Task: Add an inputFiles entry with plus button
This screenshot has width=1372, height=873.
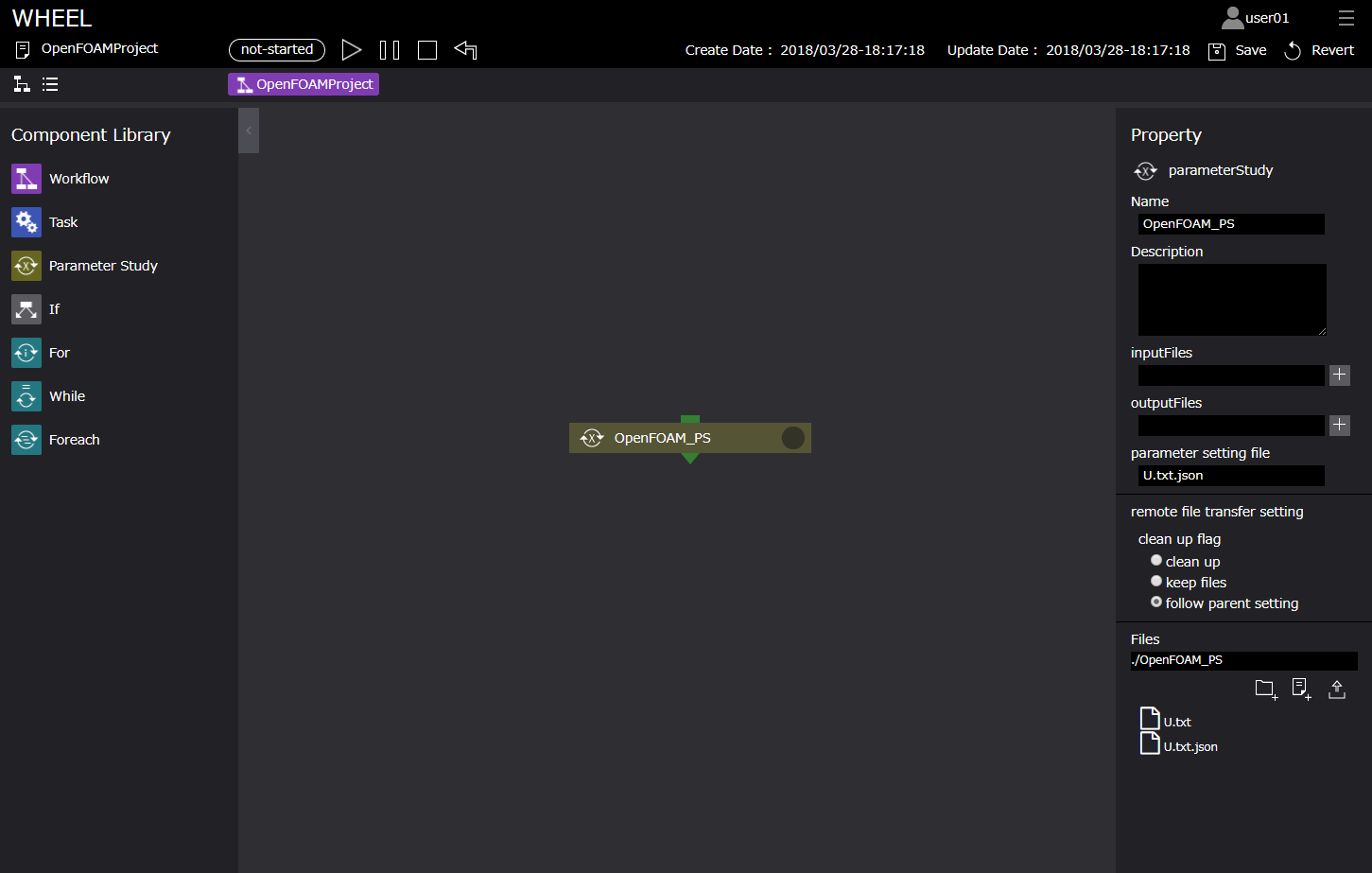Action: 1340,375
